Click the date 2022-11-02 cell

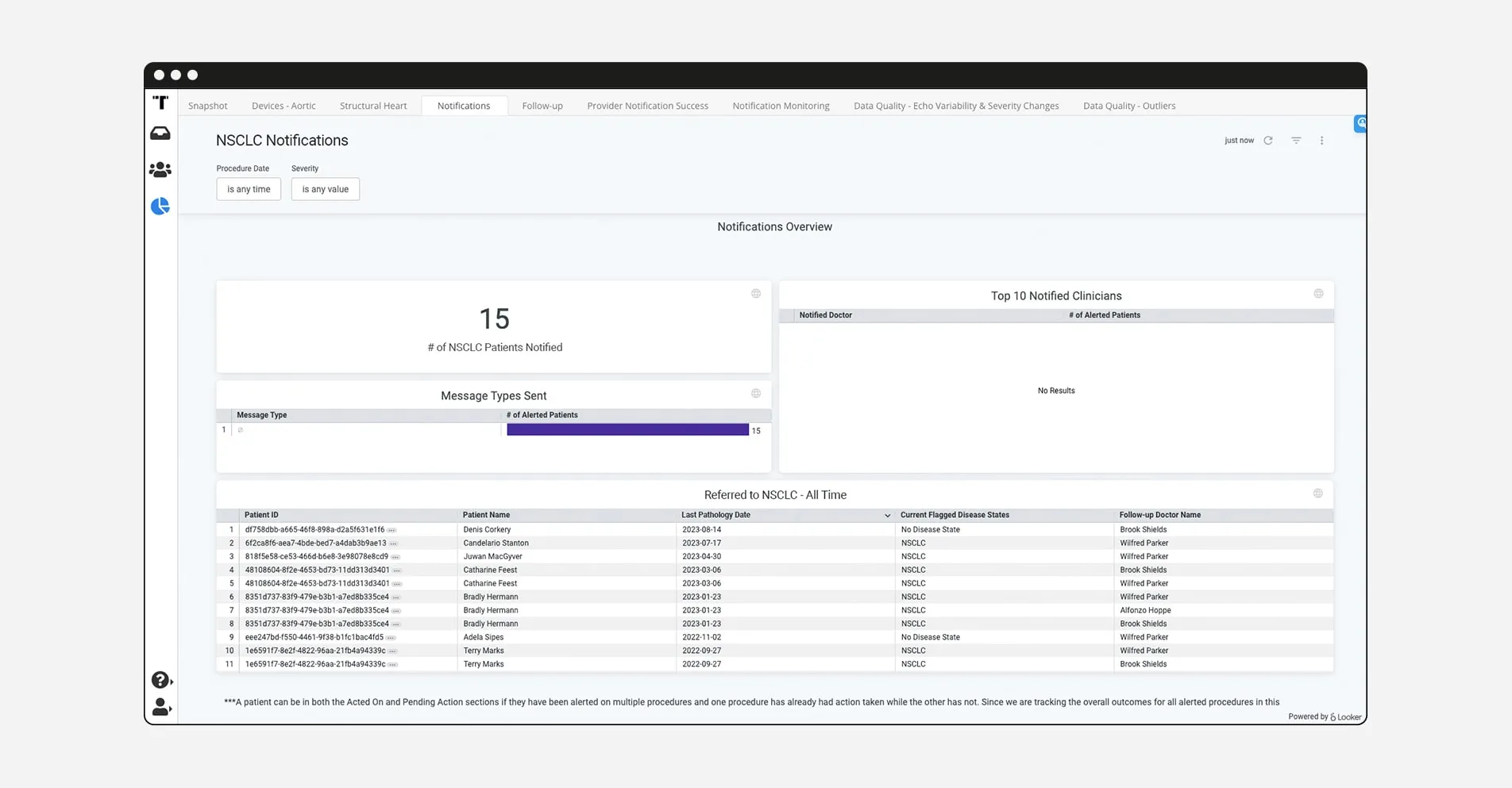tap(701, 637)
